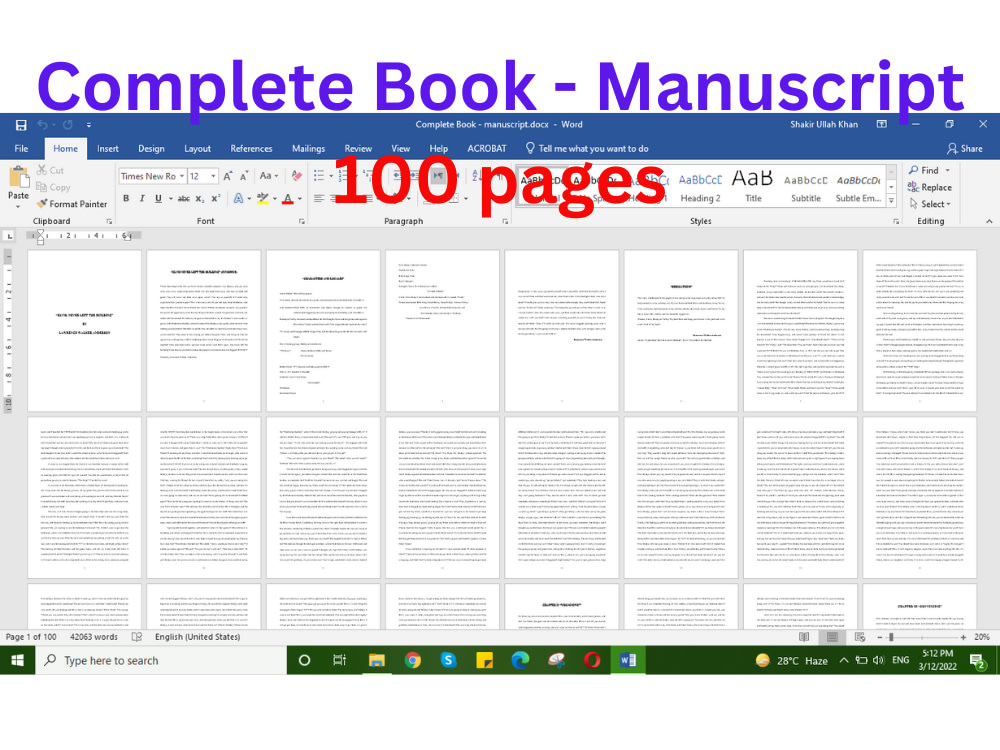The image size is (1000, 750).
Task: Open the Select dropdown in Editing
Action: point(930,204)
